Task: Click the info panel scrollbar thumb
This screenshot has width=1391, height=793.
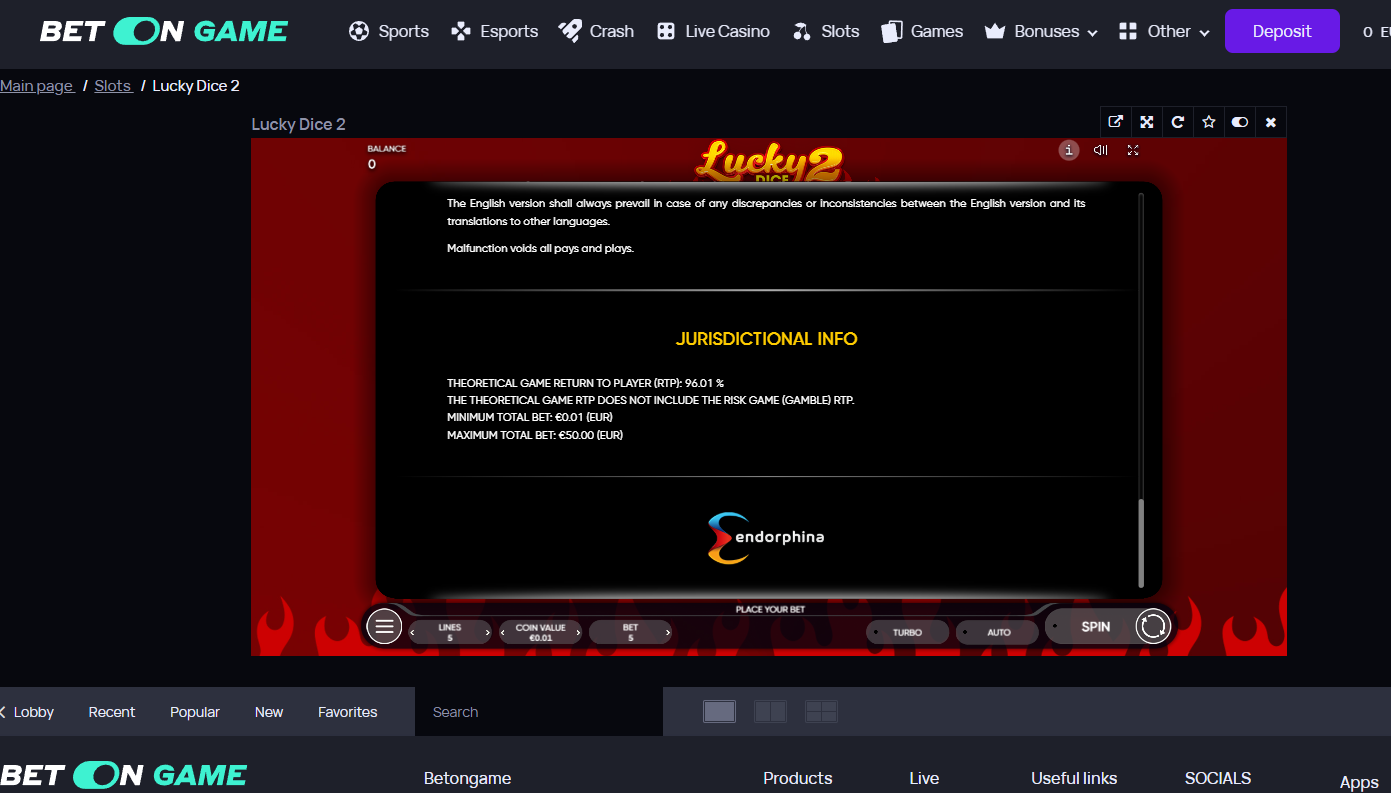Action: coord(1140,542)
